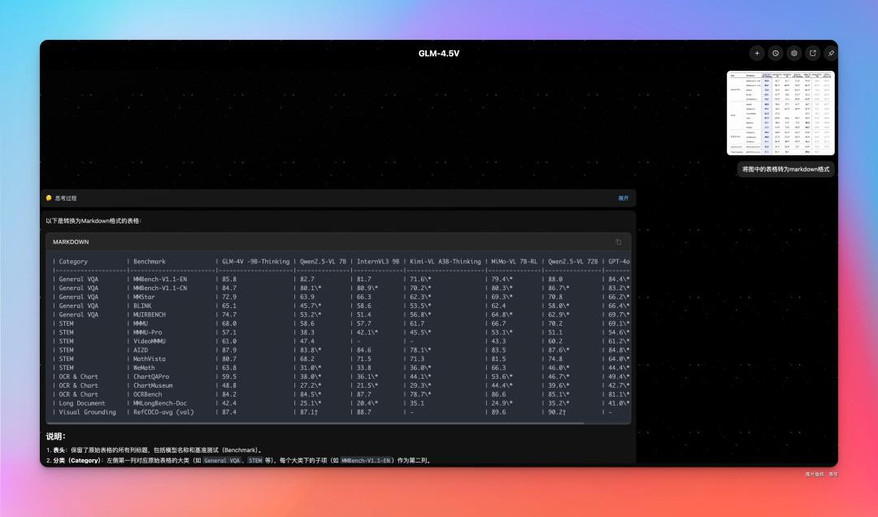
Task: Click the ChartMuseum benchmark cell
Action: coord(153,385)
